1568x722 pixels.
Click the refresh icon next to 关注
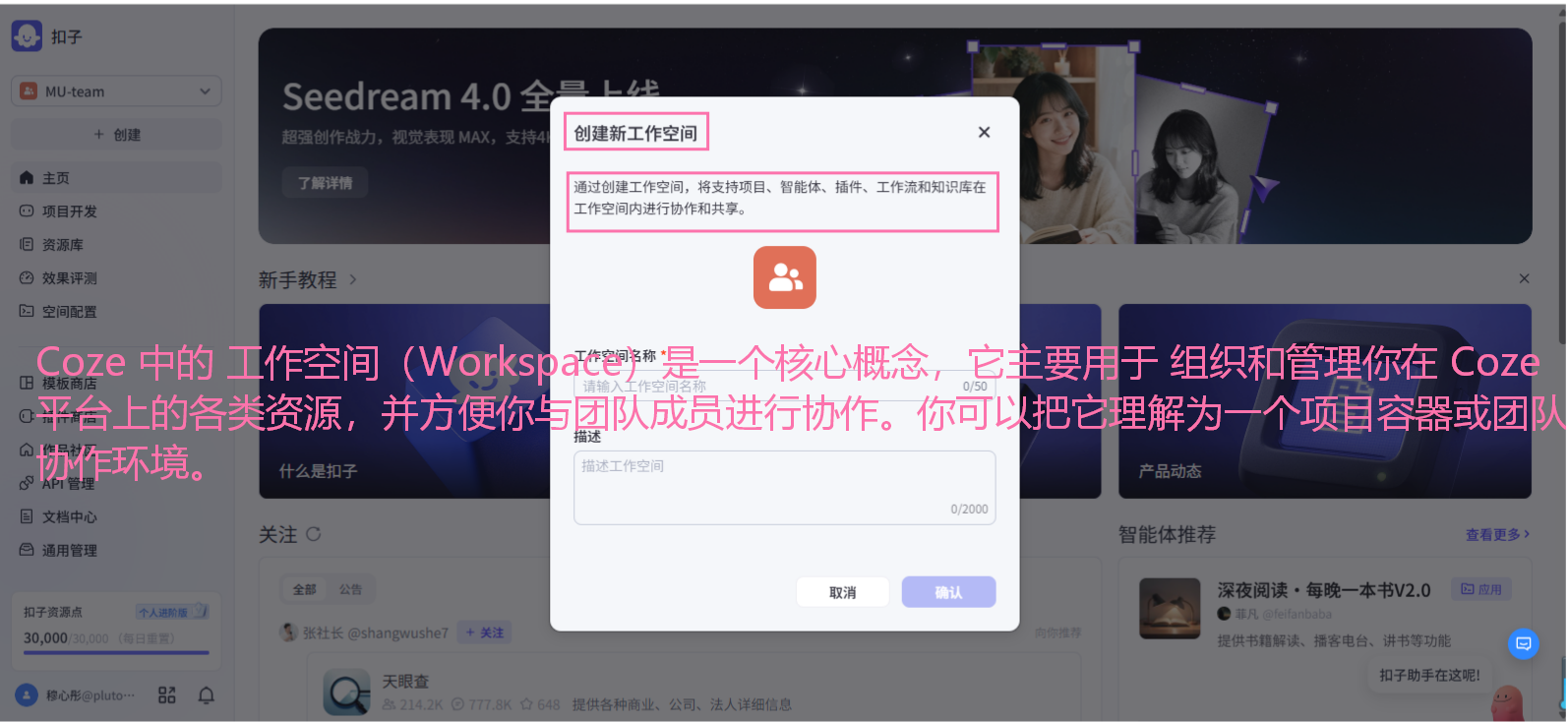pyautogui.click(x=314, y=534)
